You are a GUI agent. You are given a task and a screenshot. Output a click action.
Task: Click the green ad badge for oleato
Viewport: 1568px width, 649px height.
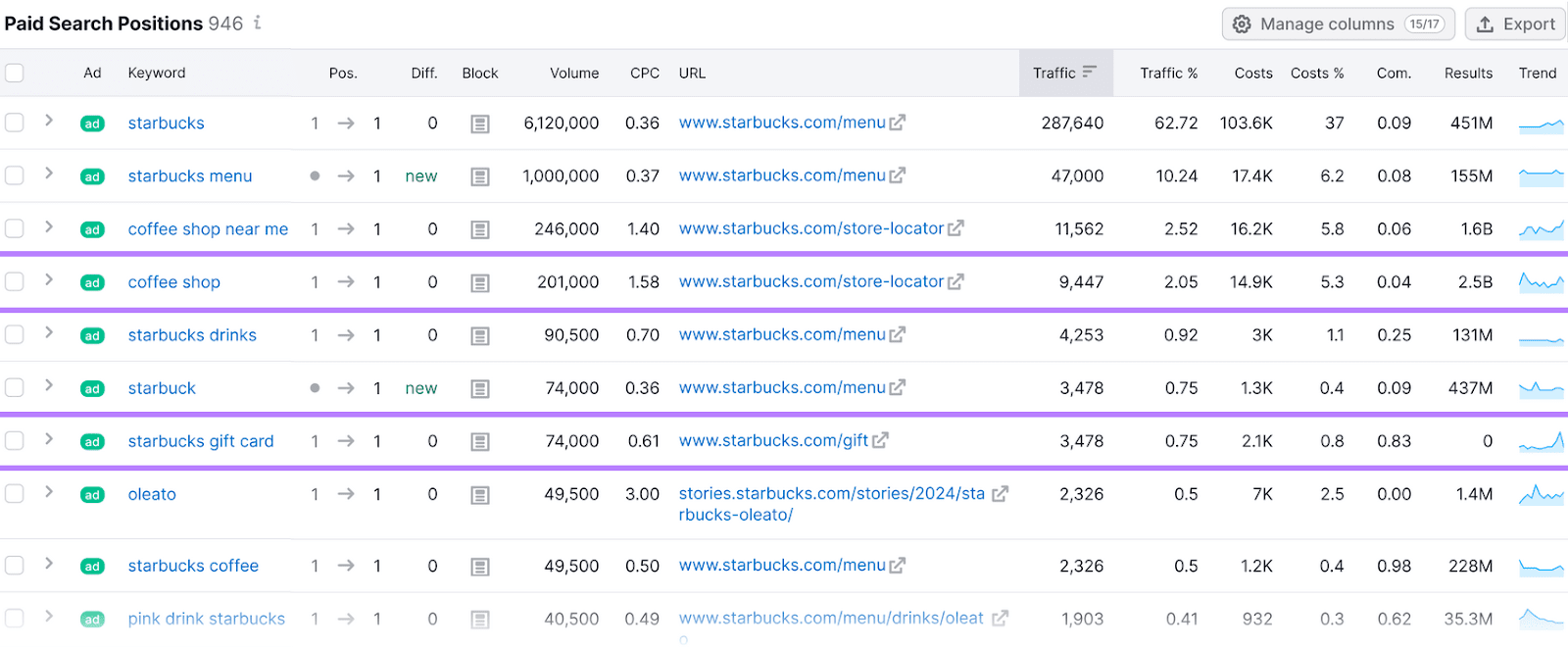92,495
